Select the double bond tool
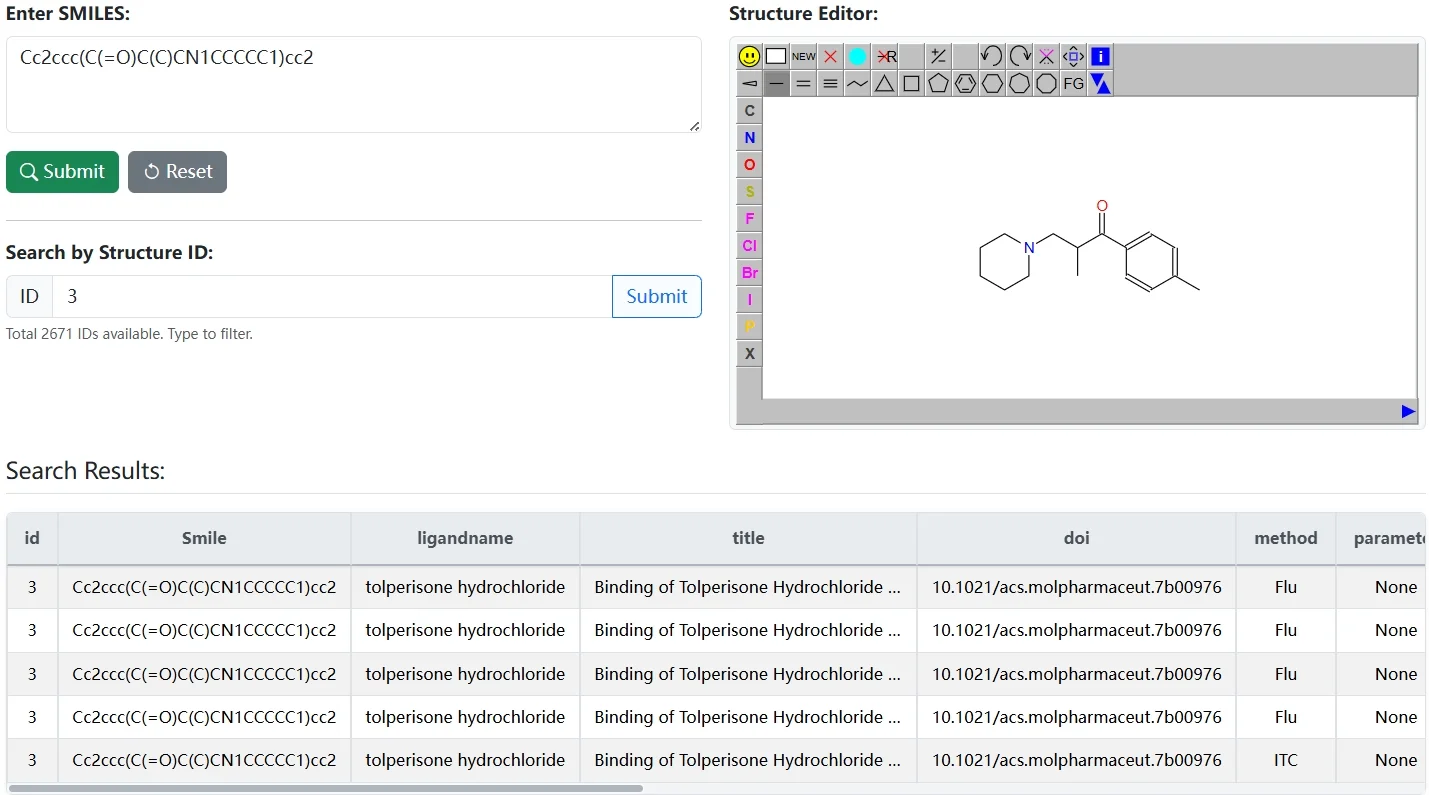Viewport: 1429px width, 795px height. pyautogui.click(x=803, y=84)
